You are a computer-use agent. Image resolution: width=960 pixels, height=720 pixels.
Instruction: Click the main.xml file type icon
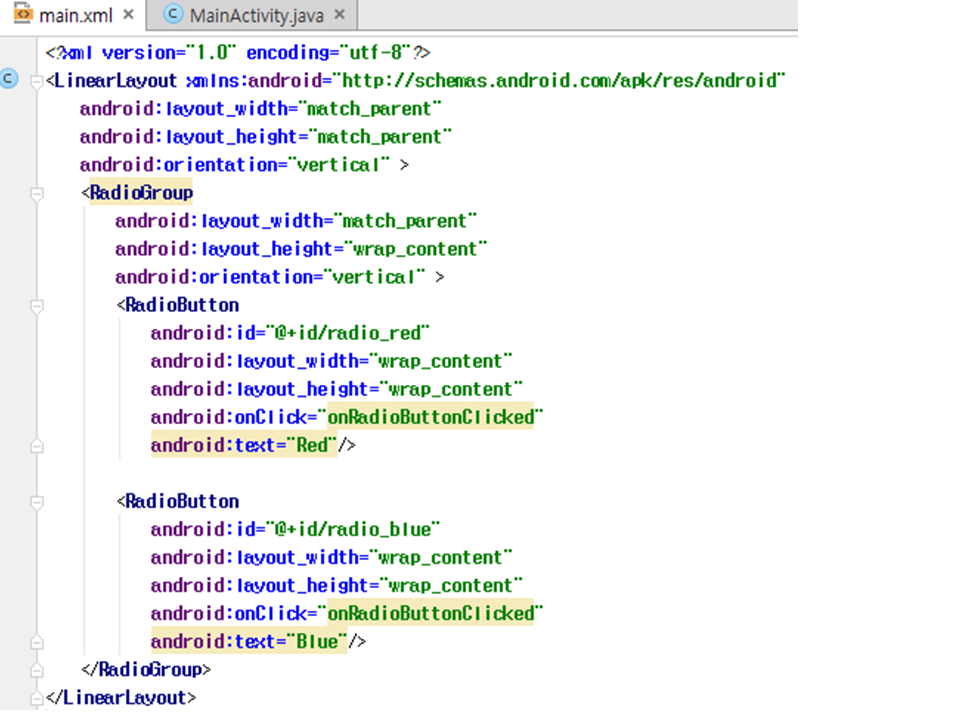tap(23, 15)
